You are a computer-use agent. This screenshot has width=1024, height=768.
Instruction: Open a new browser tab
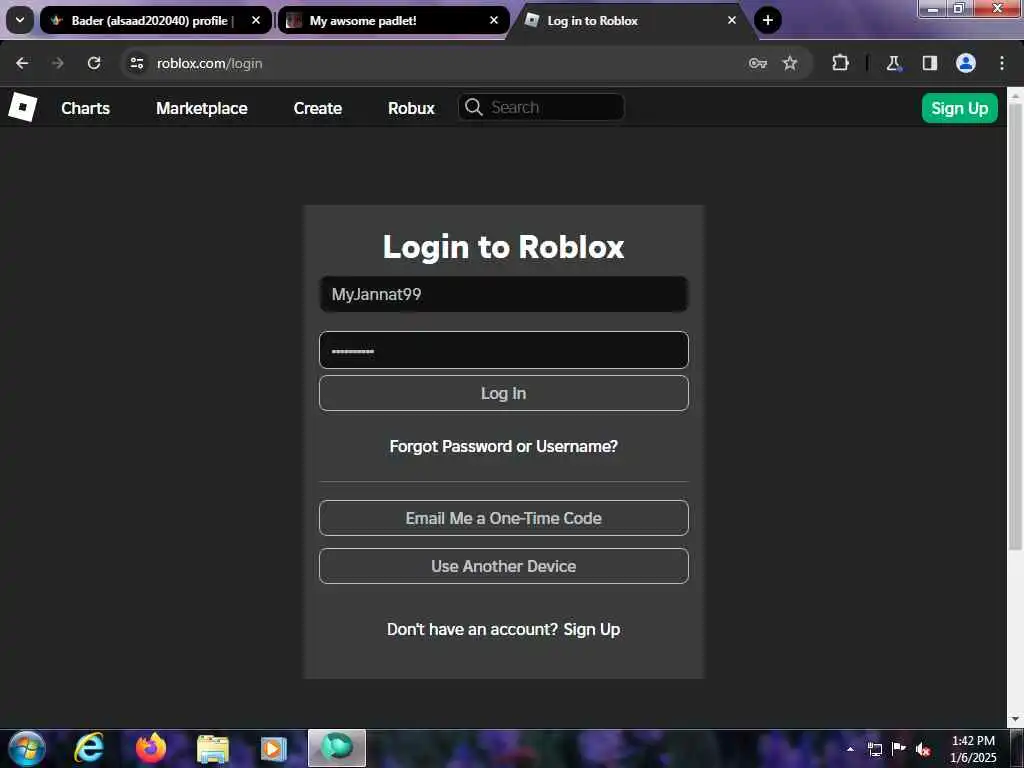768,20
